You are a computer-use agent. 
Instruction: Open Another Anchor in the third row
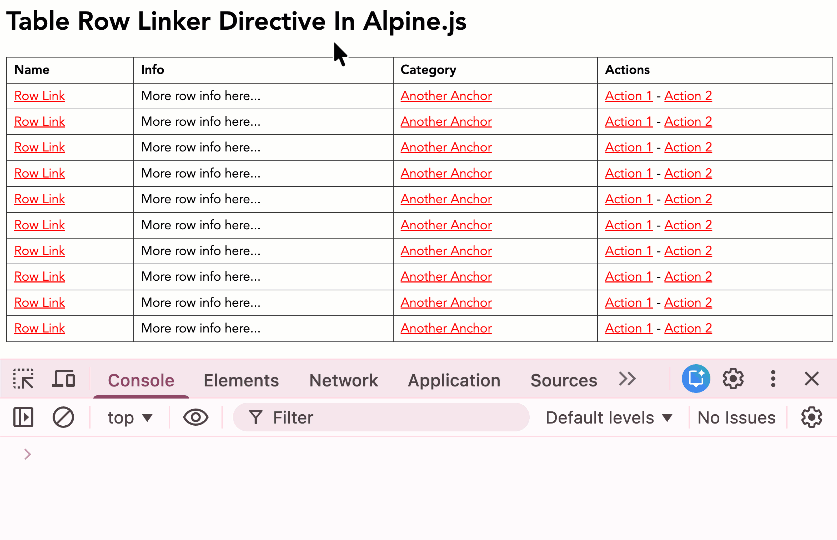tap(446, 147)
